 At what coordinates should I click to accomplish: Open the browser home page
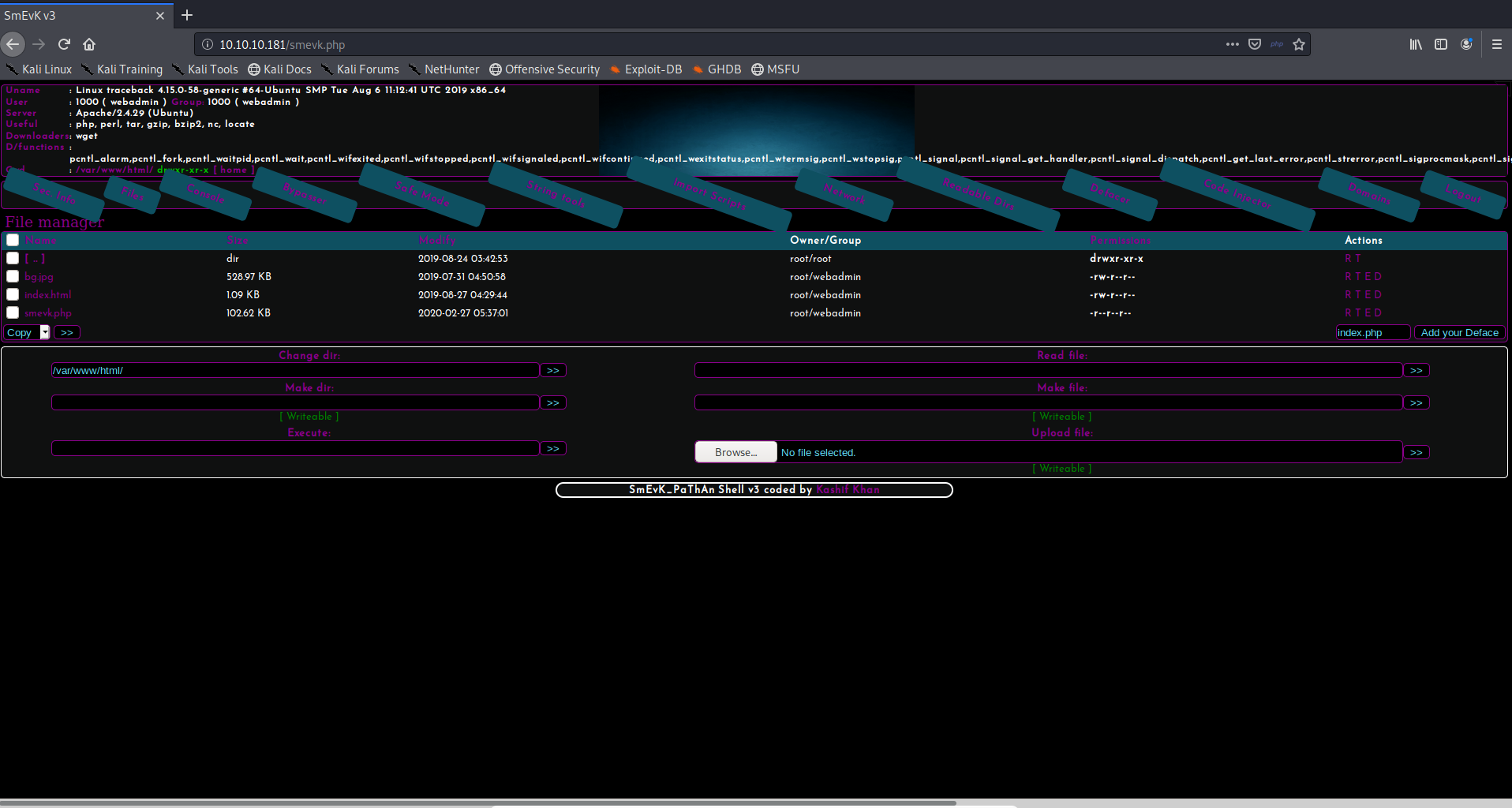tap(89, 44)
